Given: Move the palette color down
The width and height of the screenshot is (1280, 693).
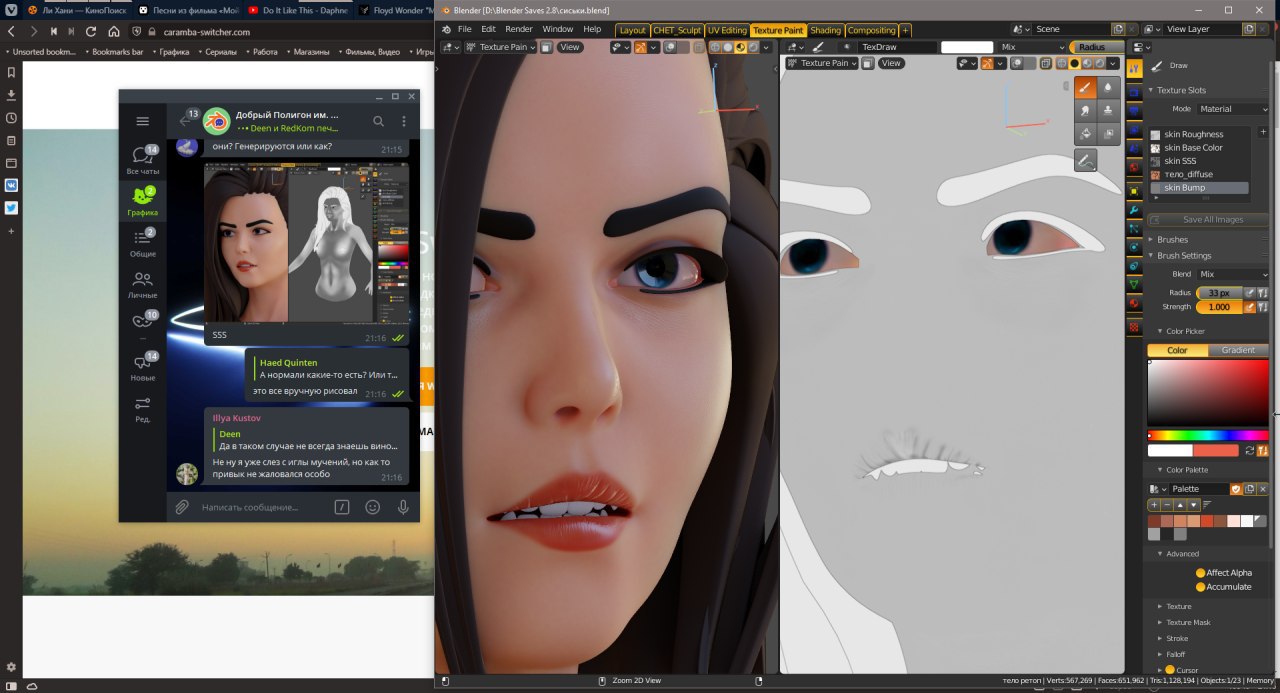Looking at the screenshot, I should [1193, 505].
